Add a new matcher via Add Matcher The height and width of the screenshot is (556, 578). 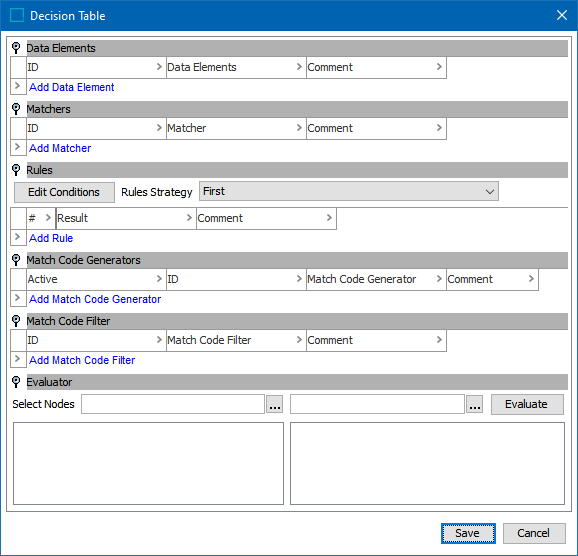tap(60, 148)
